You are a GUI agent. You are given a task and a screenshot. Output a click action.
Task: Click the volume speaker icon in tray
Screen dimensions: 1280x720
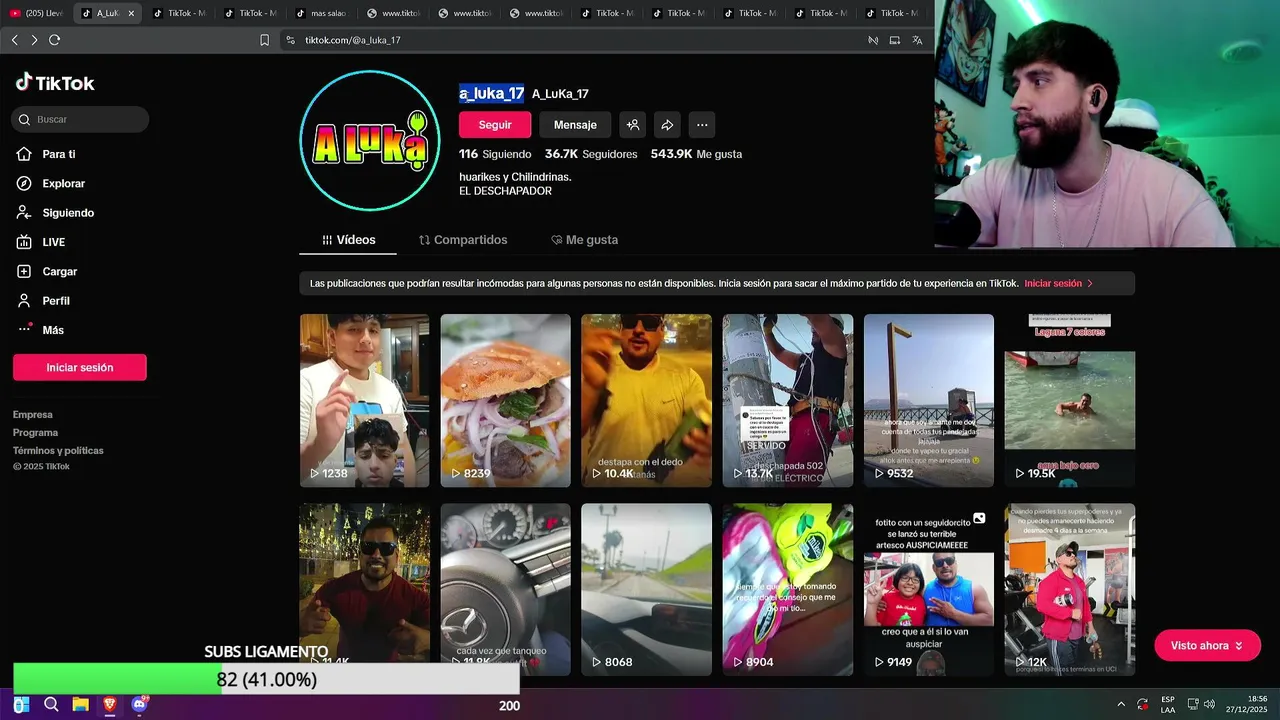[x=1209, y=704]
